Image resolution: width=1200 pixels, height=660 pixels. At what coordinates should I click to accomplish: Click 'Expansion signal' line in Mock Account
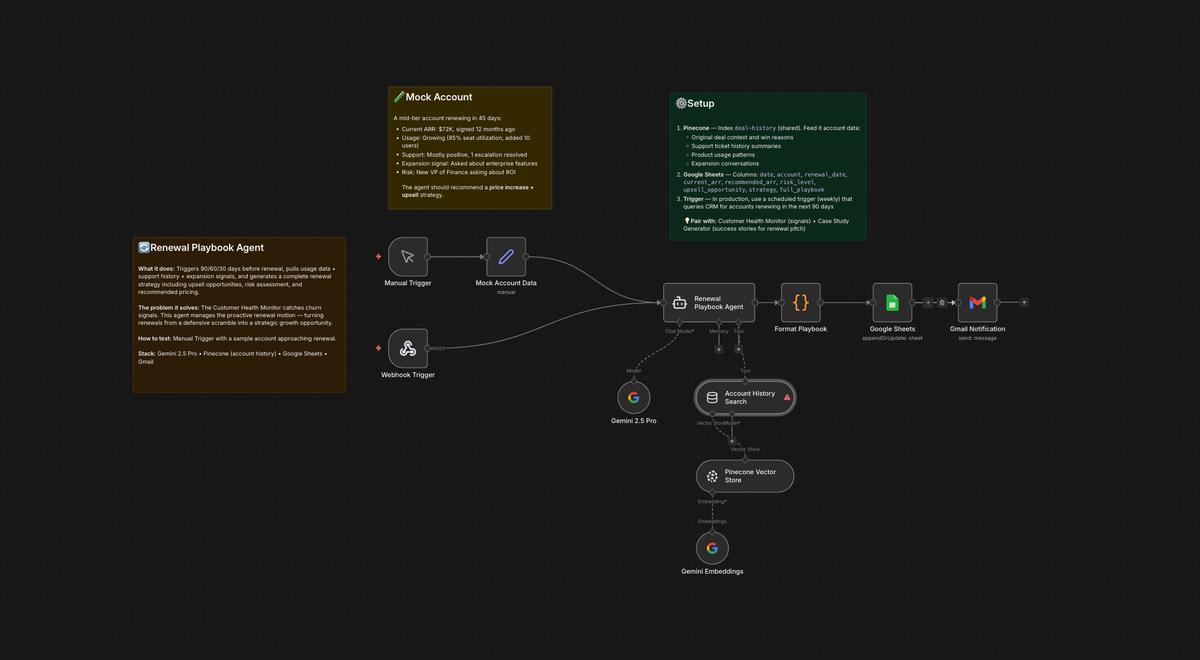coord(468,163)
